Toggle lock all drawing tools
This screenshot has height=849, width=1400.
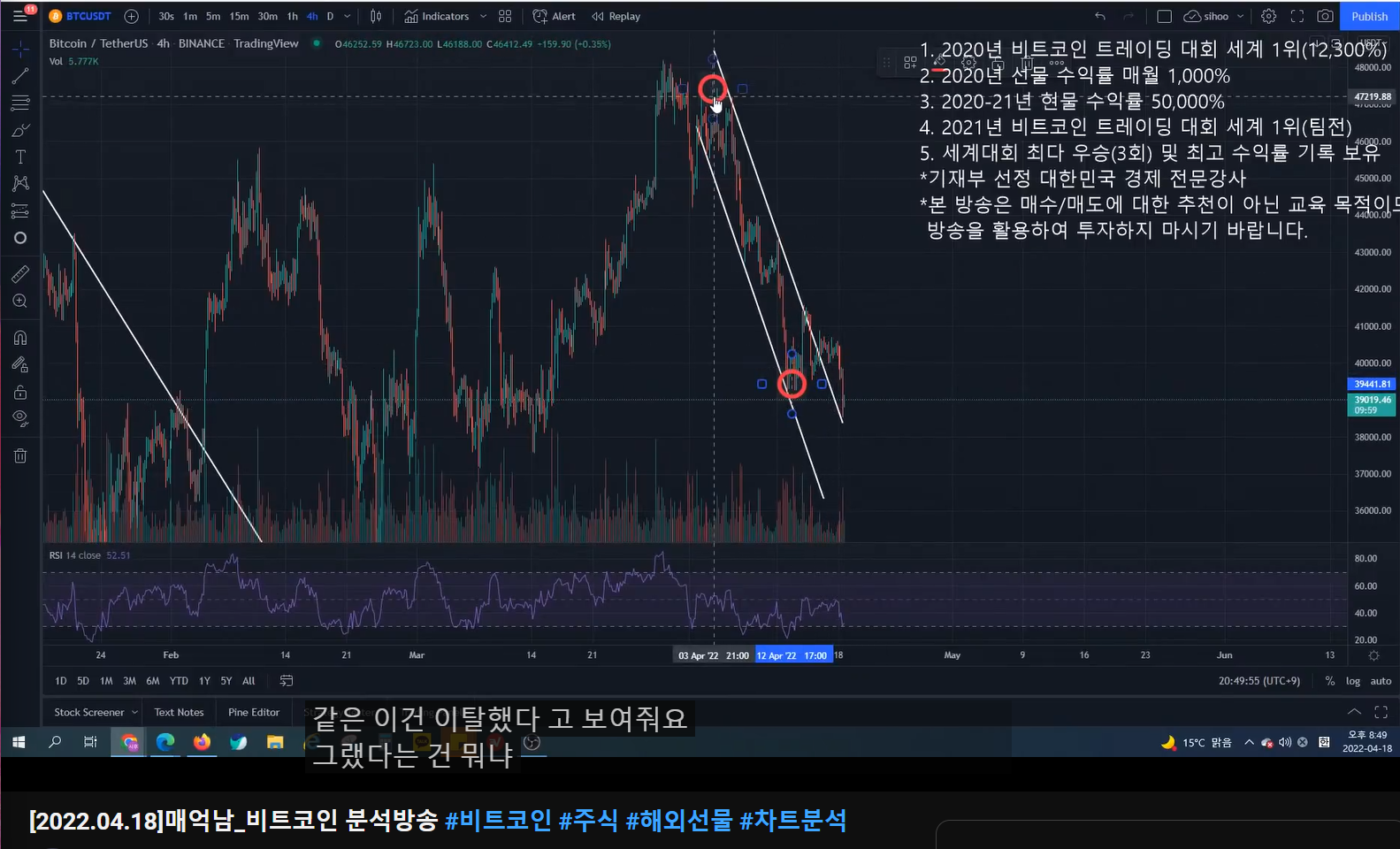click(x=19, y=392)
